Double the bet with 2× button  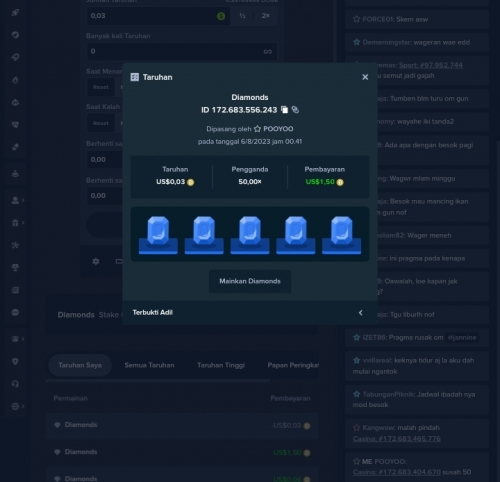pos(266,16)
